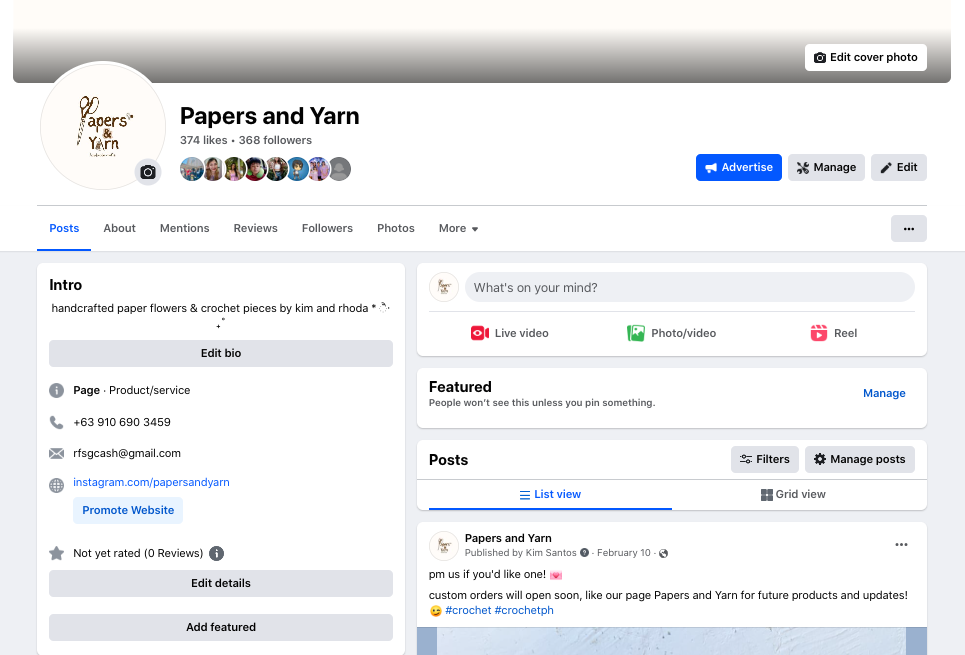Viewport: 965px width, 655px height.
Task: Click post's page avatar
Action: click(444, 545)
